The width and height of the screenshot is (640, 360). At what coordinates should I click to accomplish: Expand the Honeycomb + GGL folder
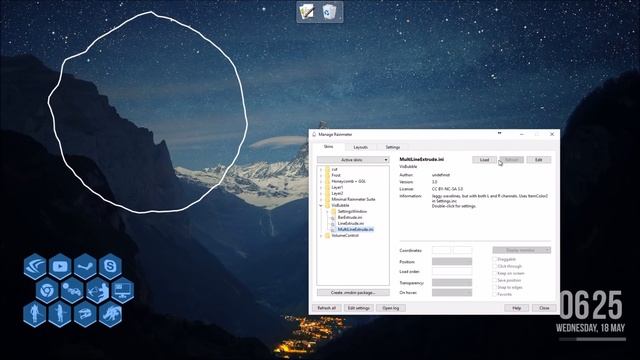[x=321, y=181]
